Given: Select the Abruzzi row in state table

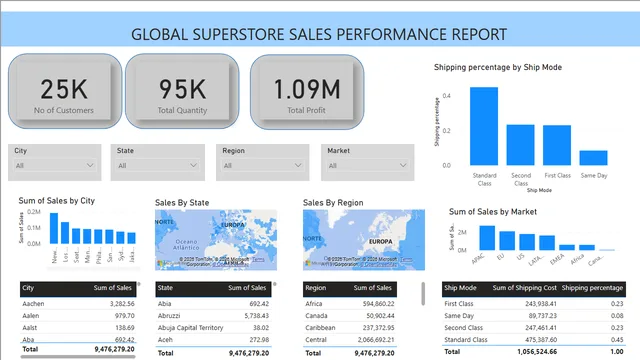Looking at the screenshot, I should tap(213, 316).
